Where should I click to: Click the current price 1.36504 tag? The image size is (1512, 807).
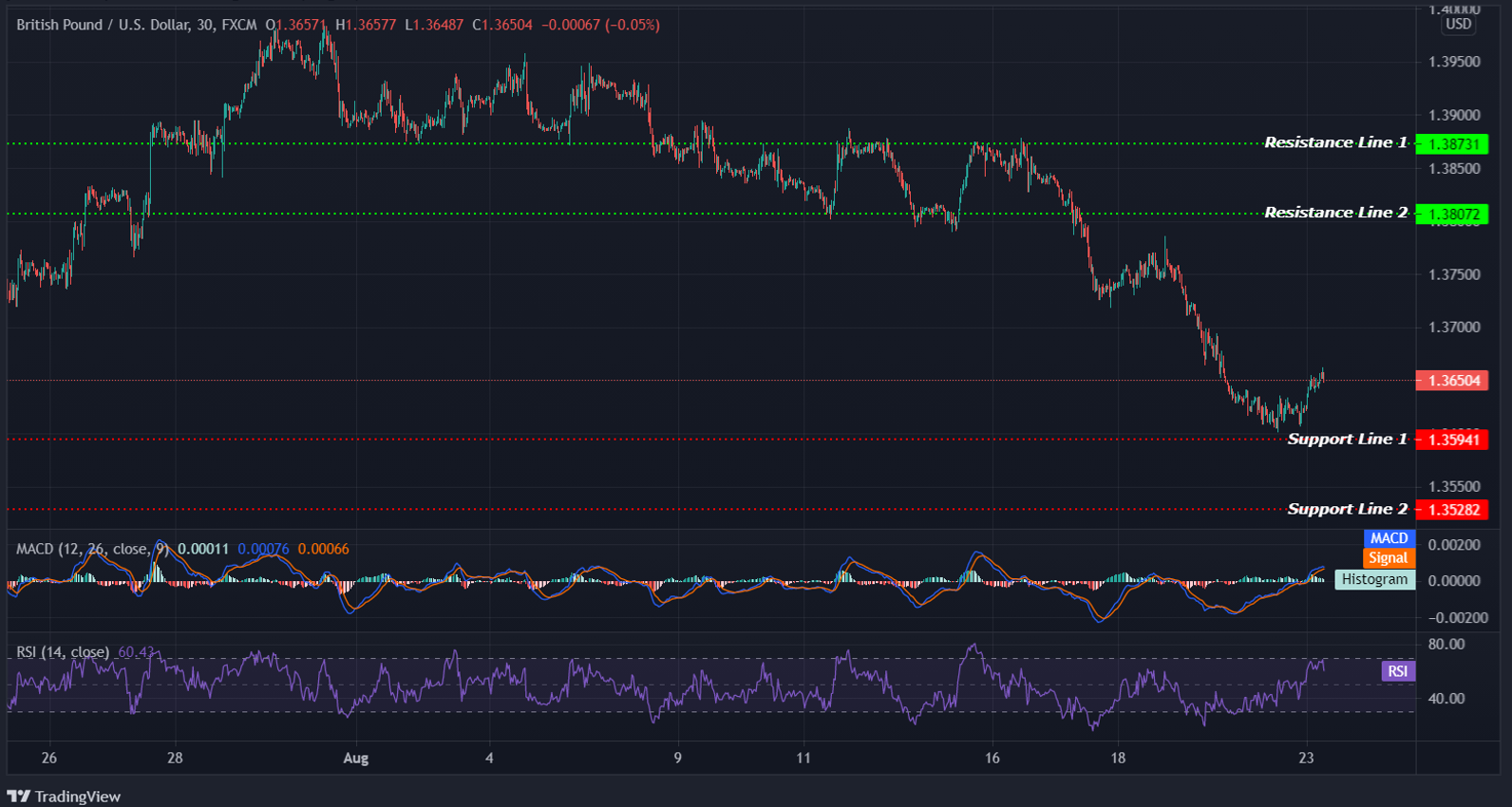[1452, 381]
